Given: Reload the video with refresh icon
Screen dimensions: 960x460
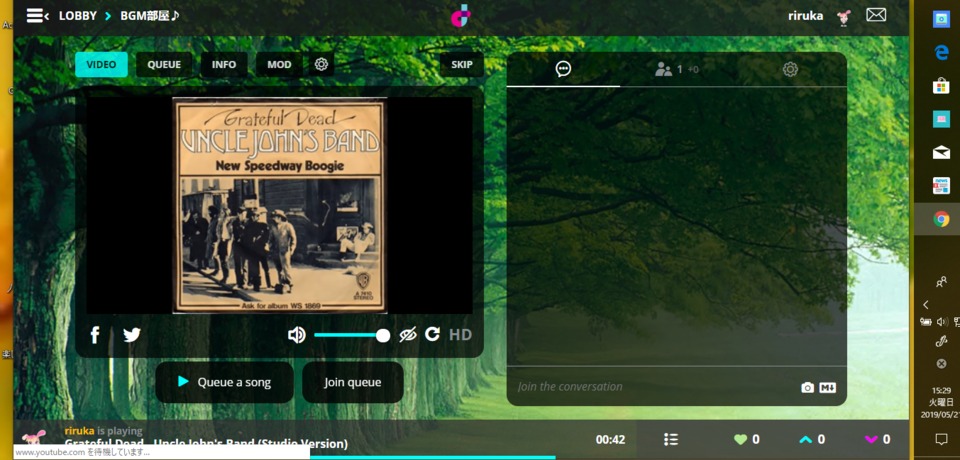Looking at the screenshot, I should click(433, 334).
